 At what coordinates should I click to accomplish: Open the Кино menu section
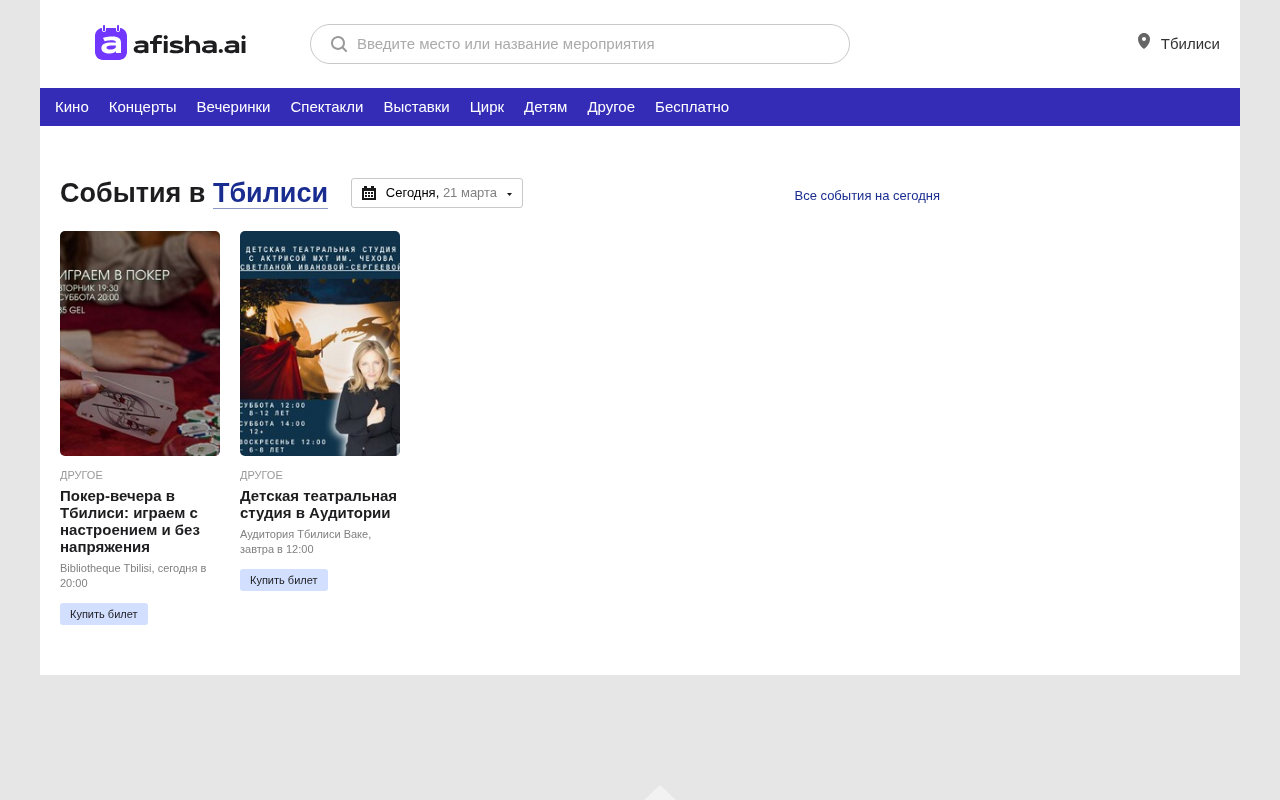click(x=72, y=107)
